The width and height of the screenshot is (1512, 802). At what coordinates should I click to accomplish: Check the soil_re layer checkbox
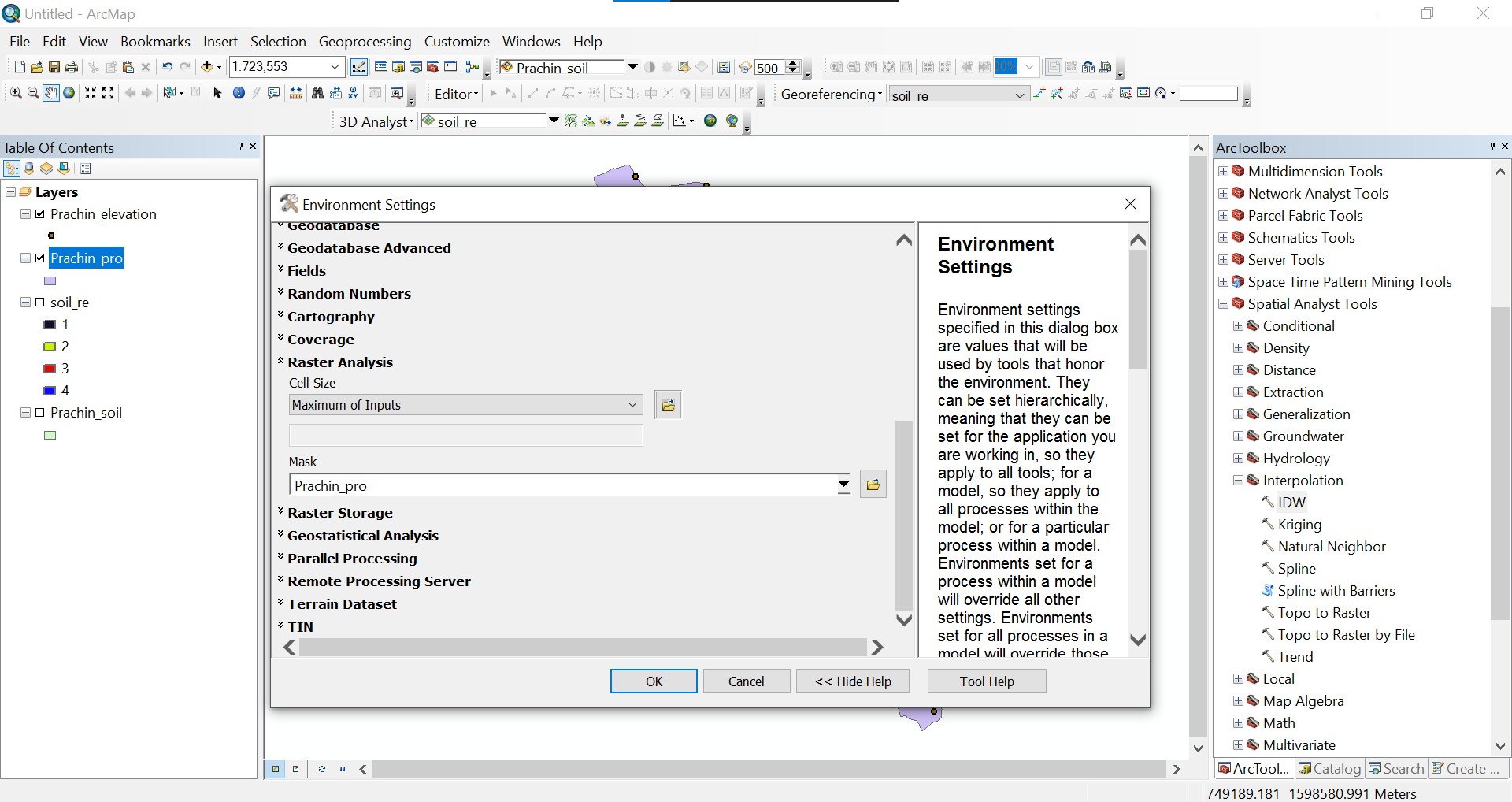pos(40,302)
